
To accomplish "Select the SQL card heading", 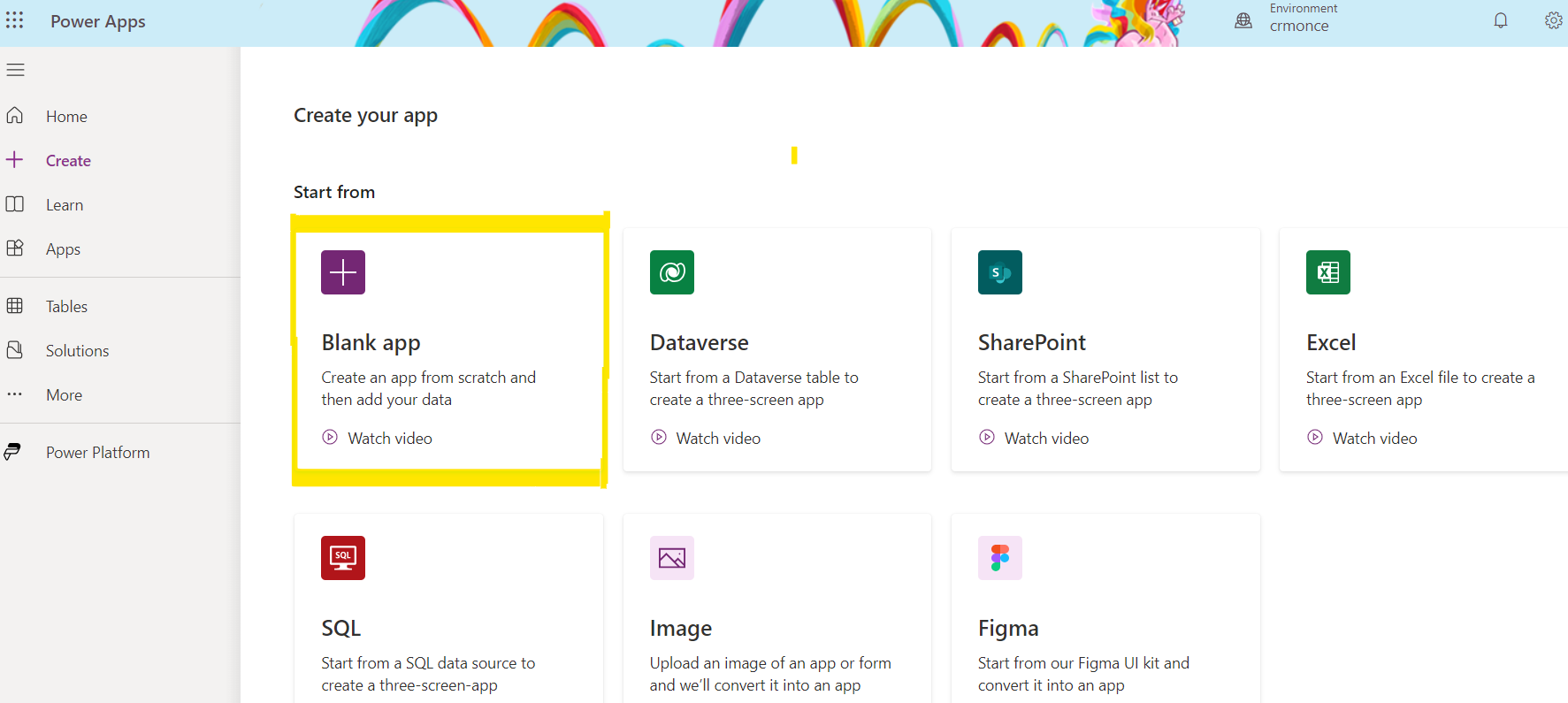I will click(340, 628).
